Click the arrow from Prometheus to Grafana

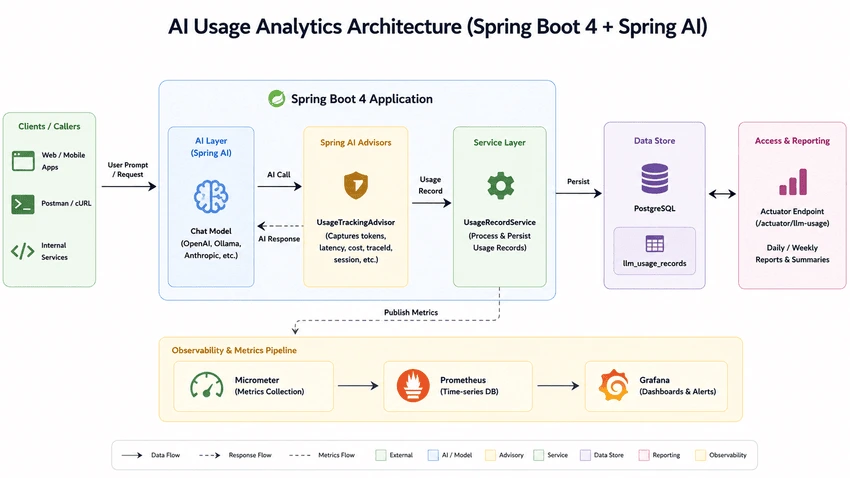[x=558, y=385]
